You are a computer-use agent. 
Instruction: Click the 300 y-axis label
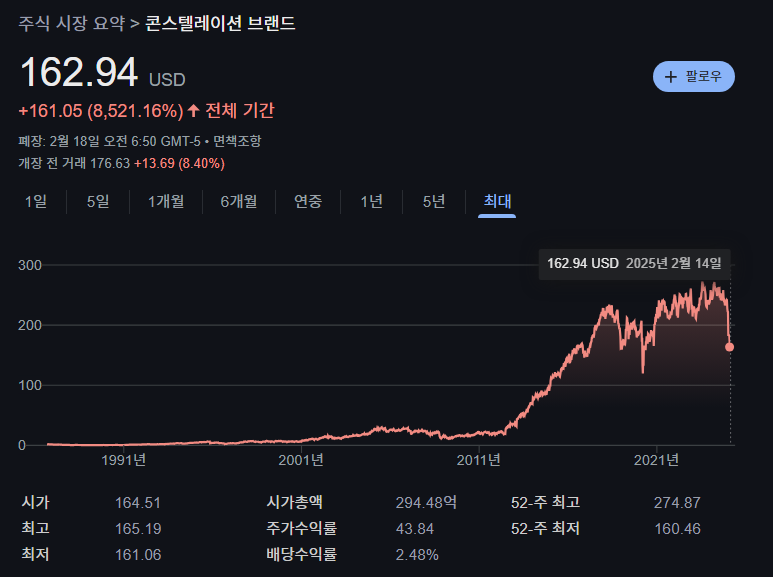[x=30, y=265]
